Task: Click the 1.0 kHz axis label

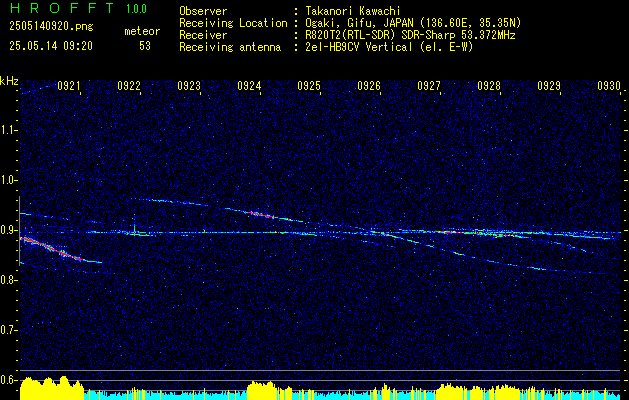Action: tap(8, 180)
